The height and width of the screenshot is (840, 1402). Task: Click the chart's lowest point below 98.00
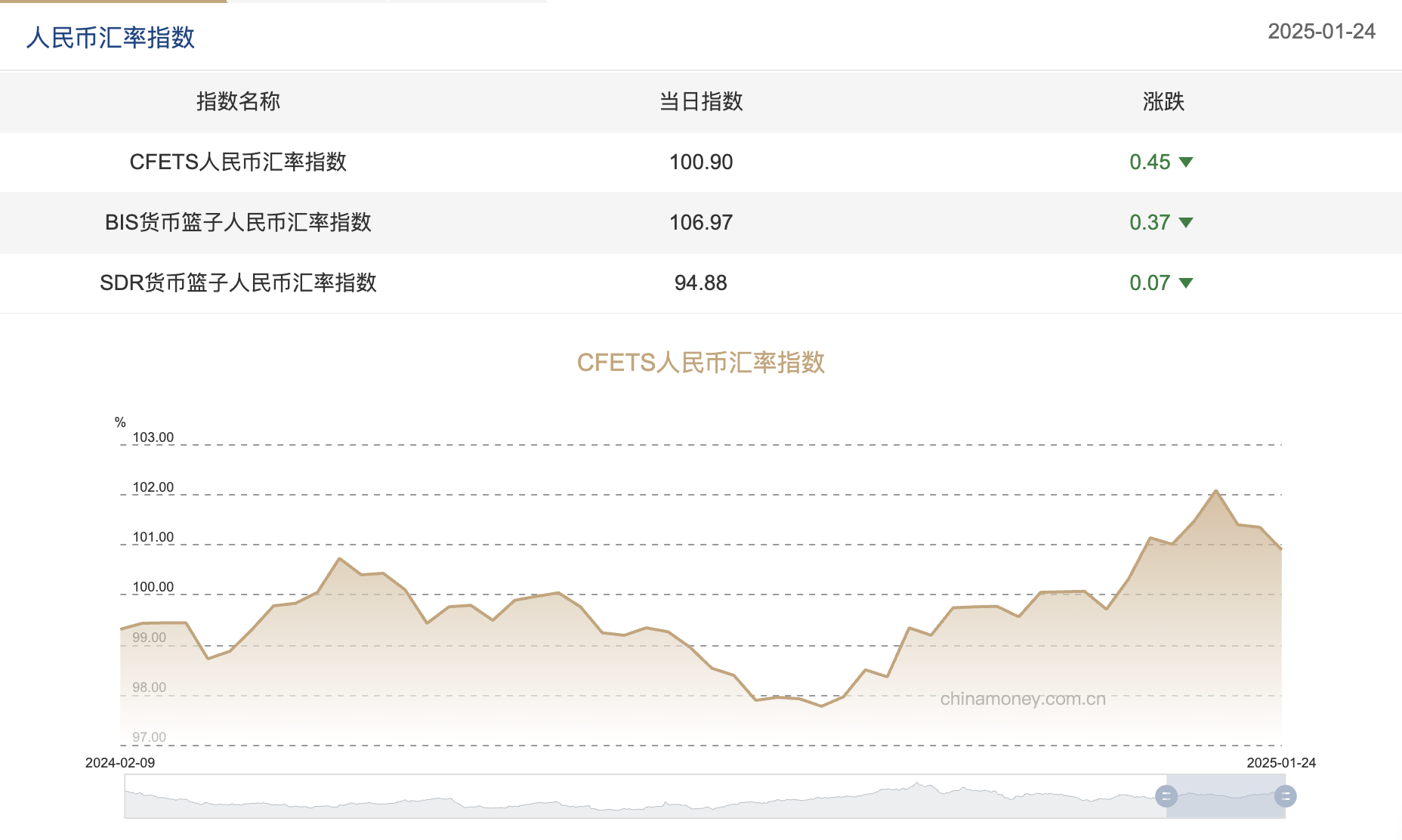pos(822,706)
